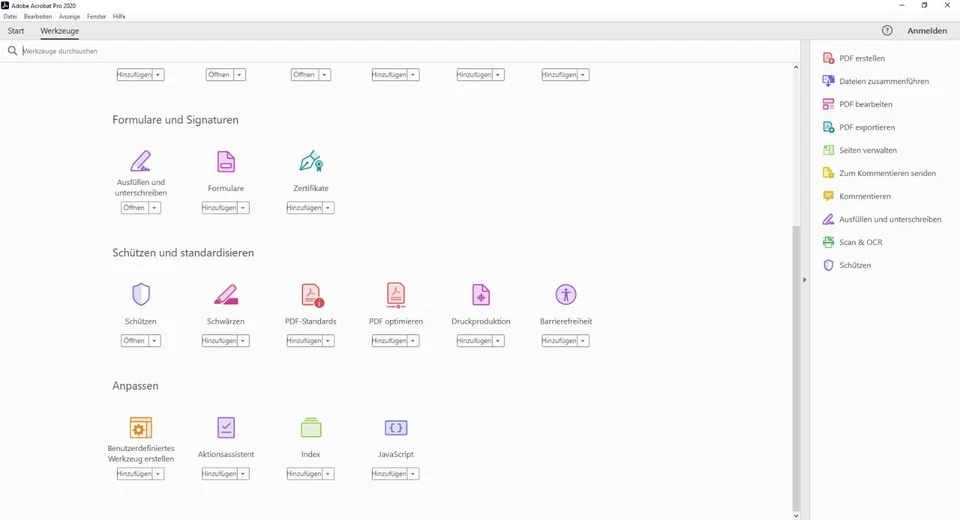This screenshot has width=960, height=520.
Task: Select the Formulare tool icon
Action: [x=226, y=162]
